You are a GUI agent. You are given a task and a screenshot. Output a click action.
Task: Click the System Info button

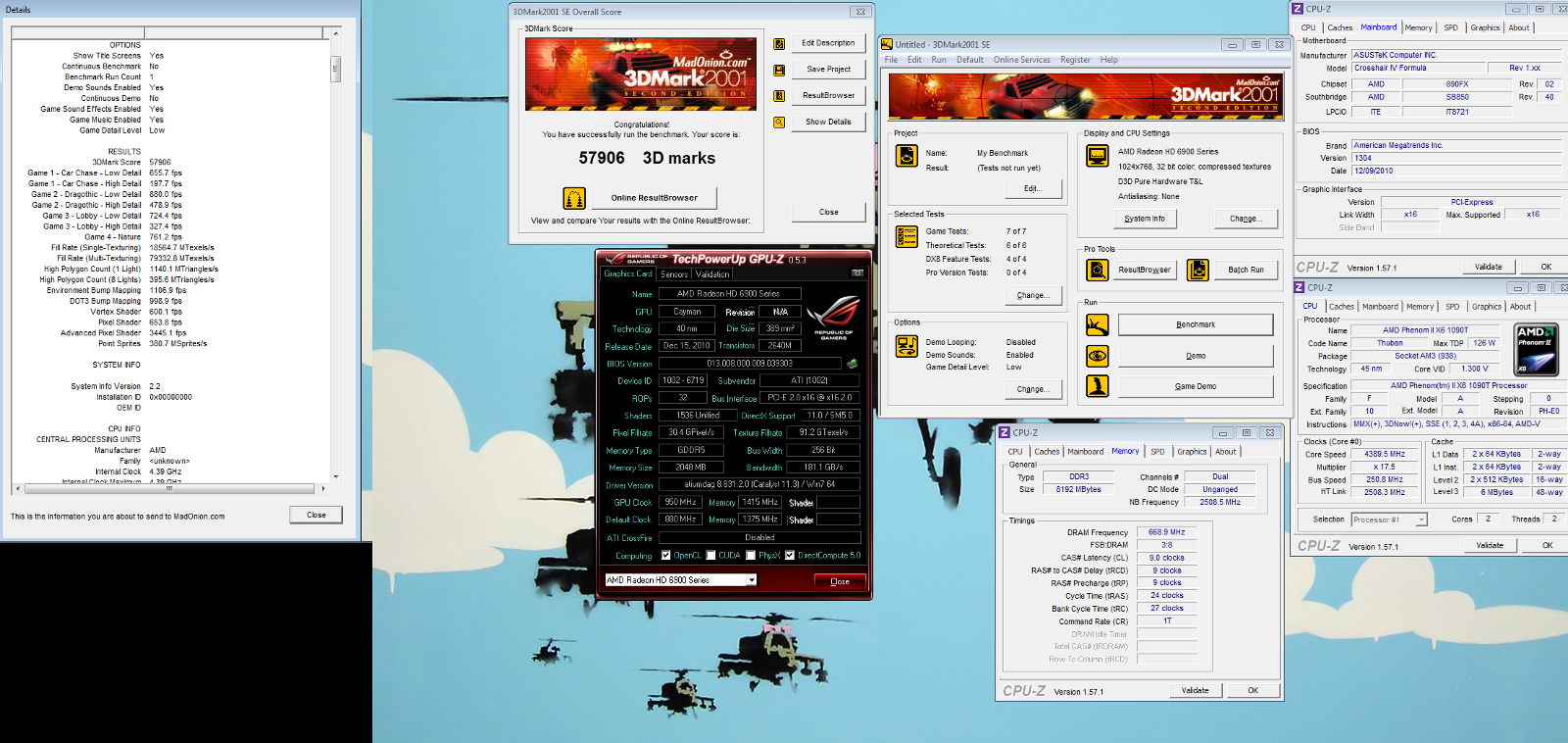[1145, 219]
